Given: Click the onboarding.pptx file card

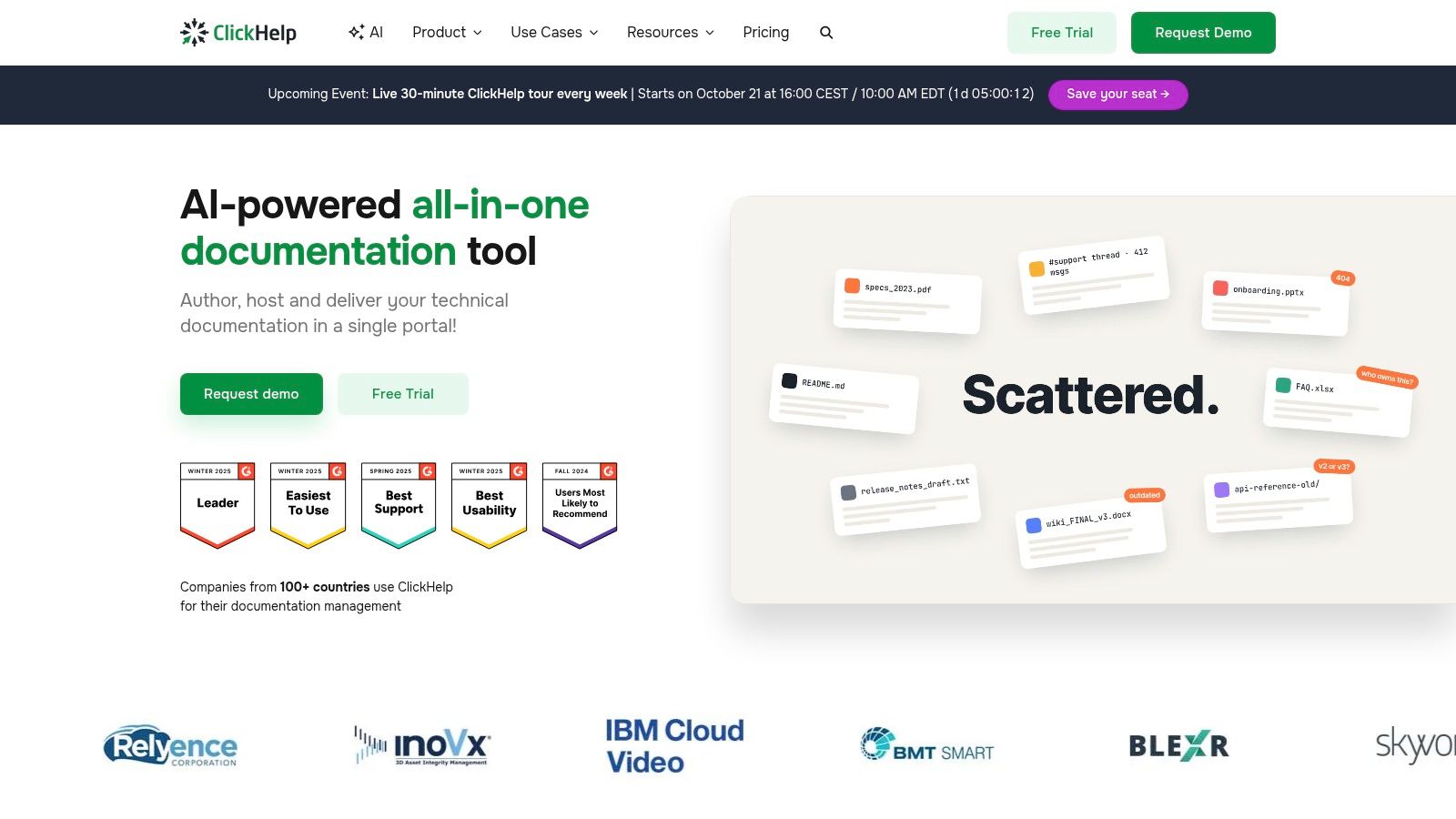Looking at the screenshot, I should [x=1276, y=303].
